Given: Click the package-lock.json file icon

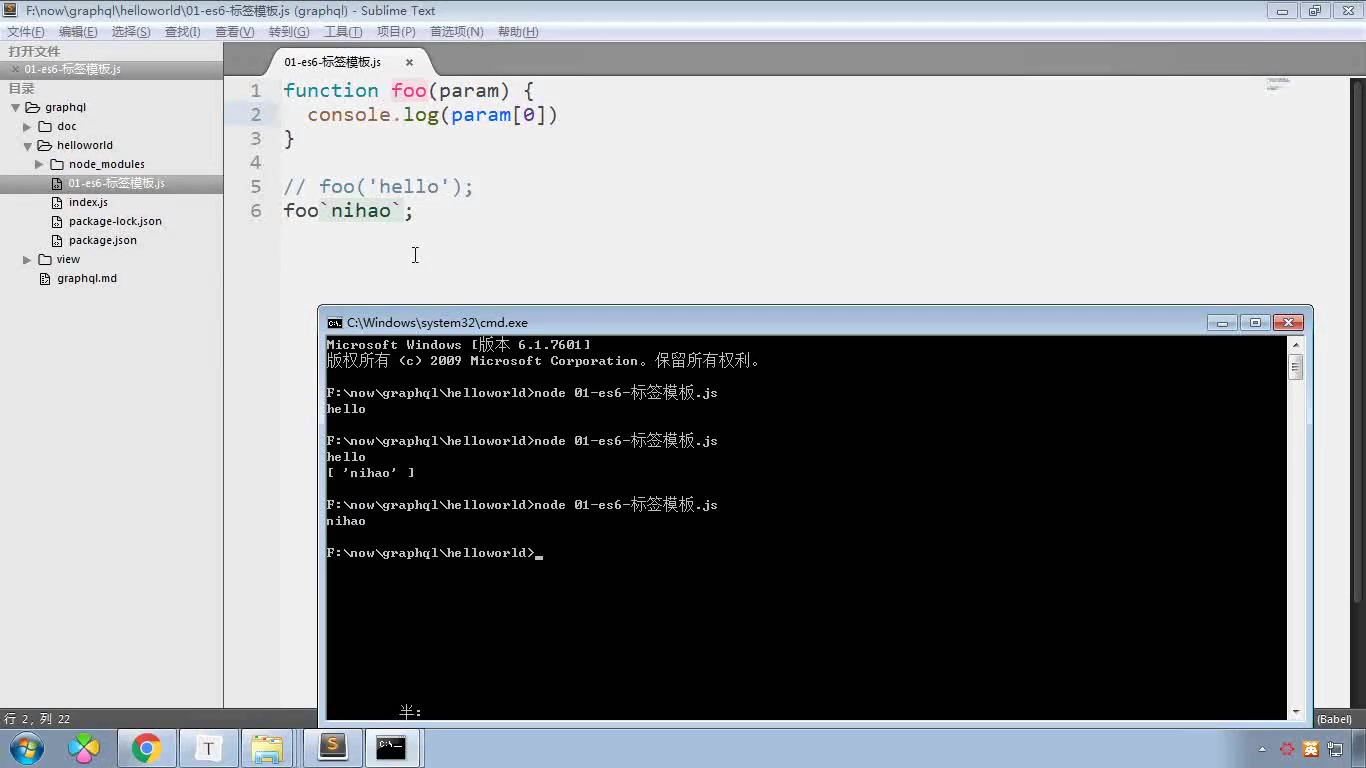Looking at the screenshot, I should point(58,221).
